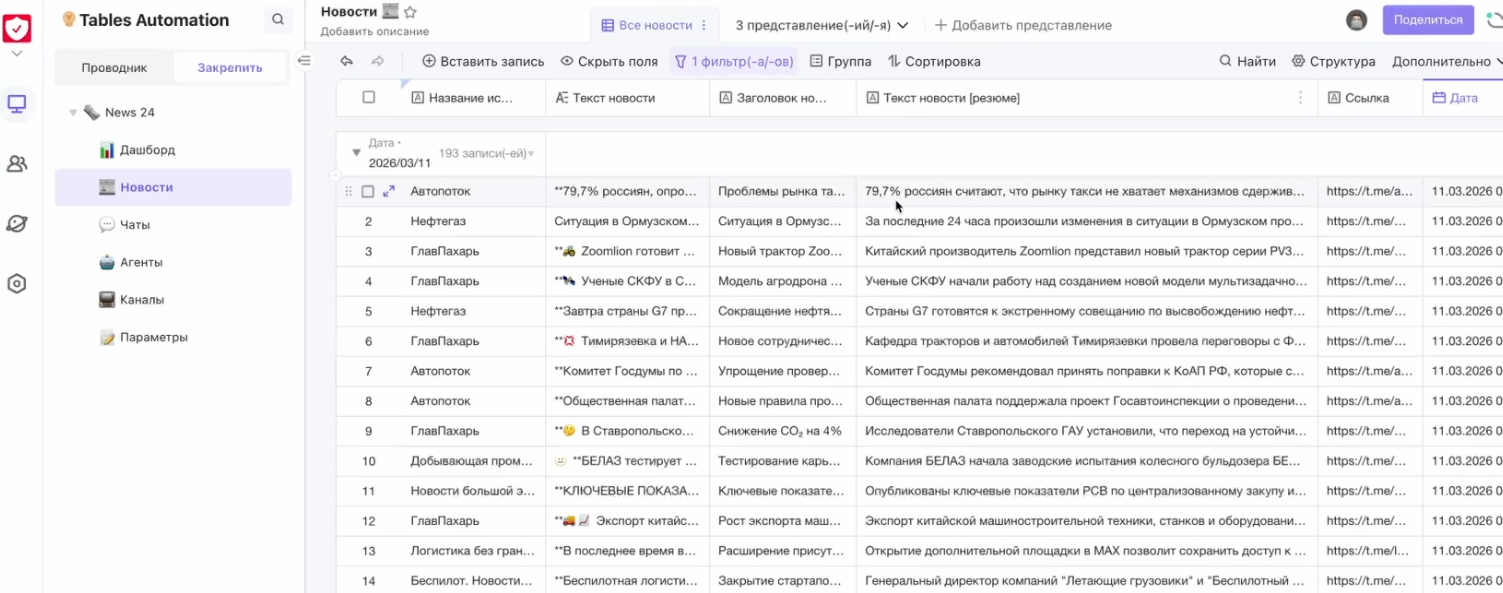Star the Новости table as favorite

click(x=410, y=12)
